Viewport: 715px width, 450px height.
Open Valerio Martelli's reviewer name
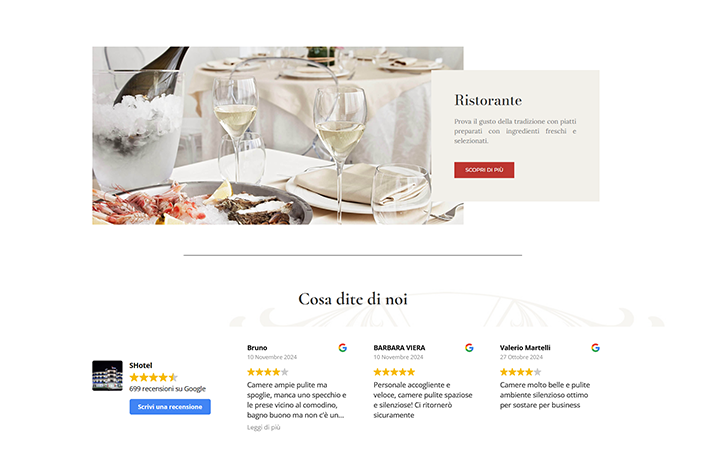(525, 348)
